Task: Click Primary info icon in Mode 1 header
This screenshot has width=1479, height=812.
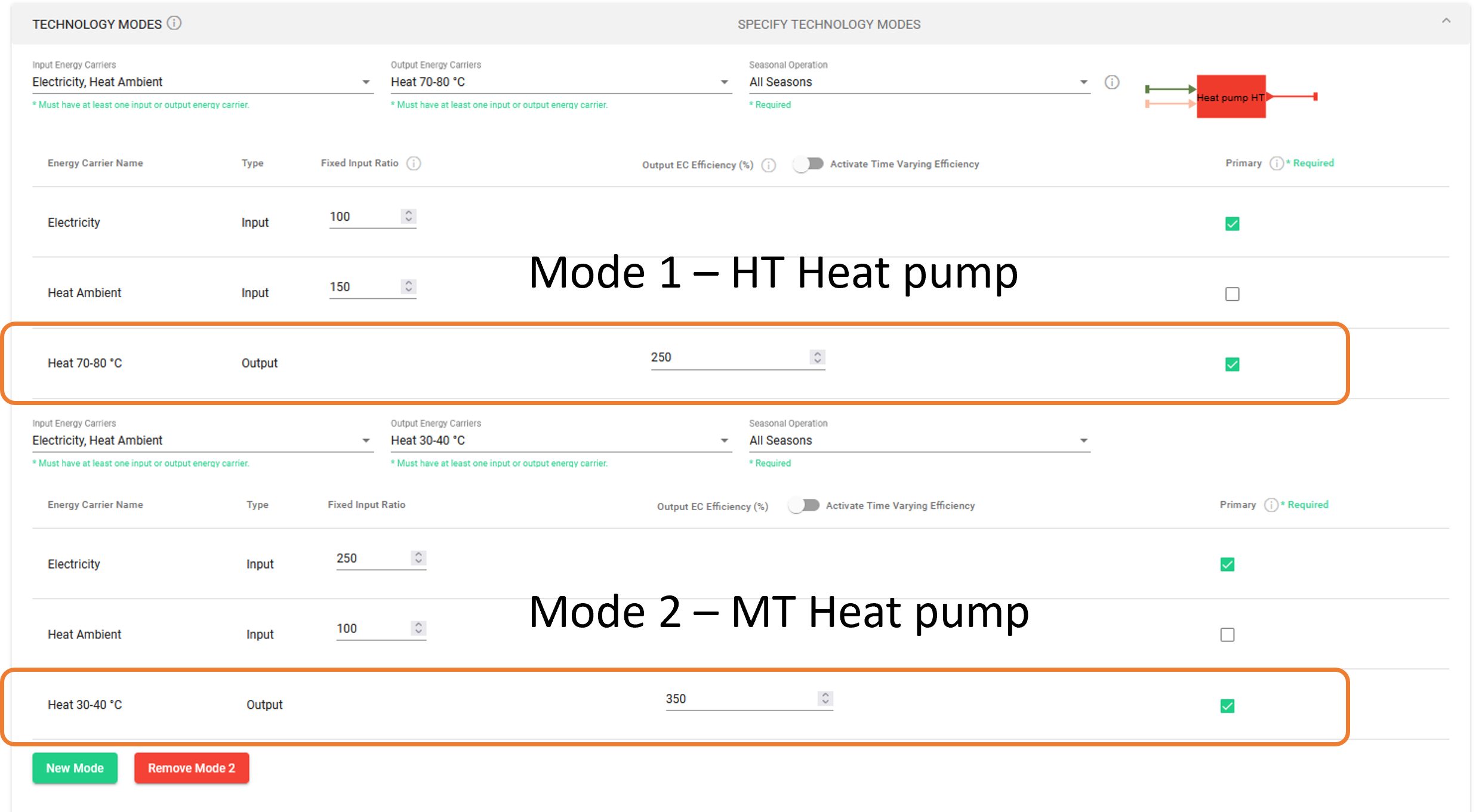Action: pyautogui.click(x=1276, y=163)
